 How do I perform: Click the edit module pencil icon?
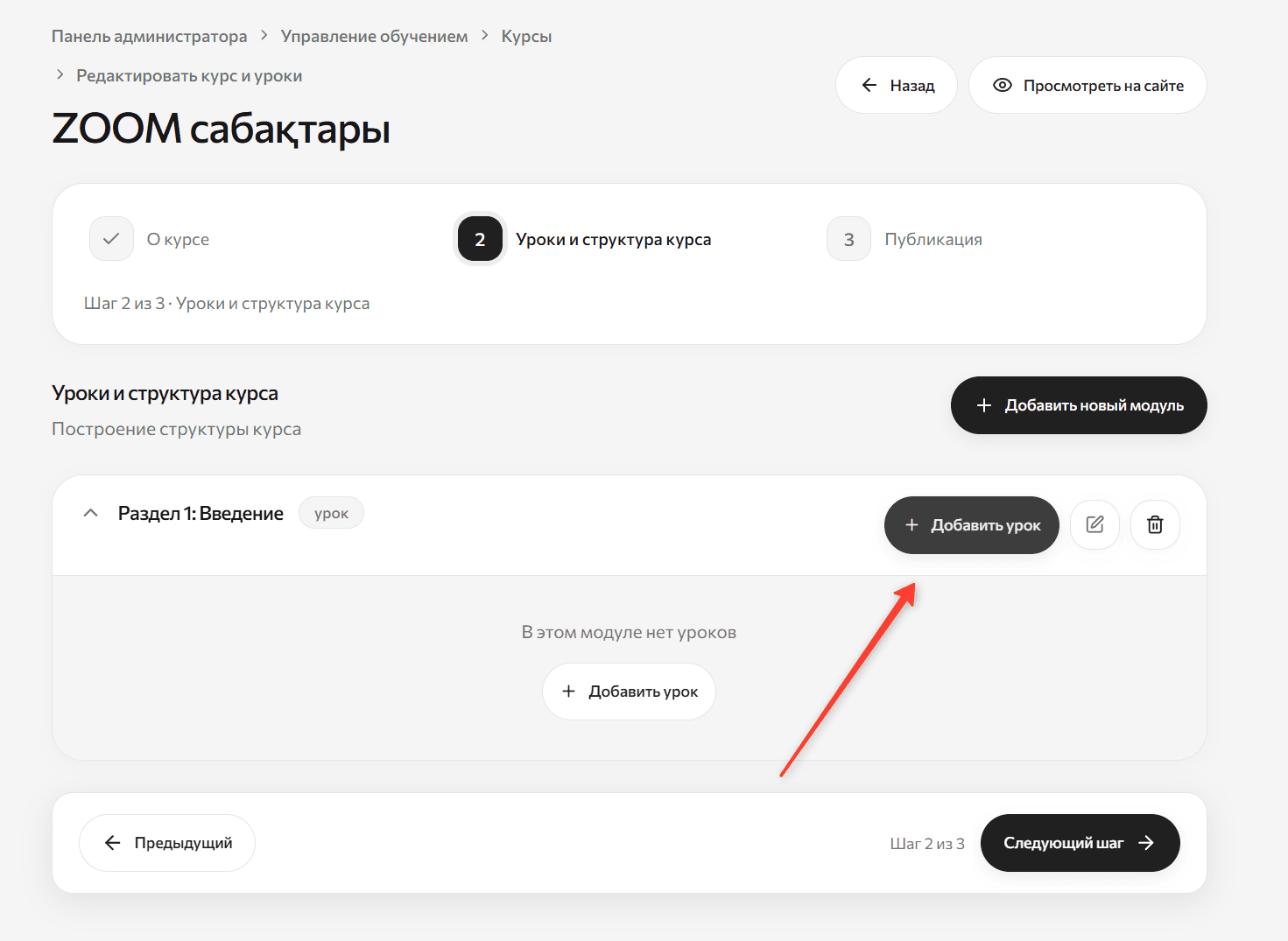click(x=1094, y=525)
